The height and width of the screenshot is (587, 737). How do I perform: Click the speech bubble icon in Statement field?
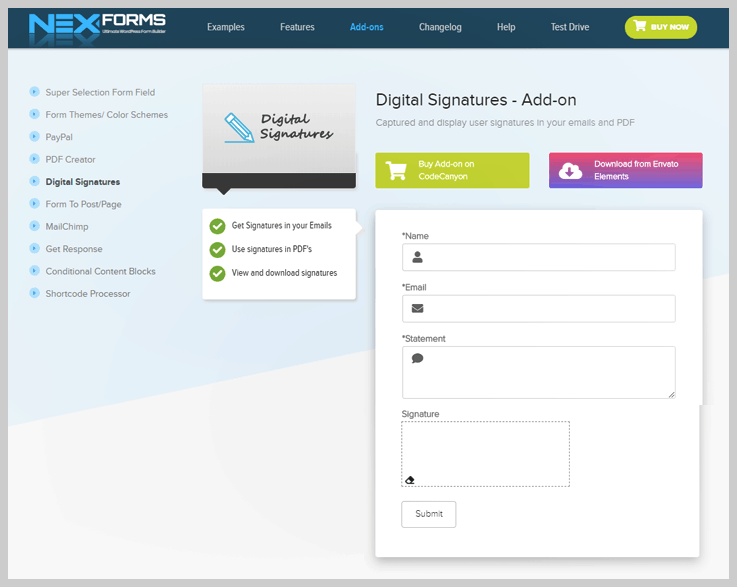click(x=417, y=359)
